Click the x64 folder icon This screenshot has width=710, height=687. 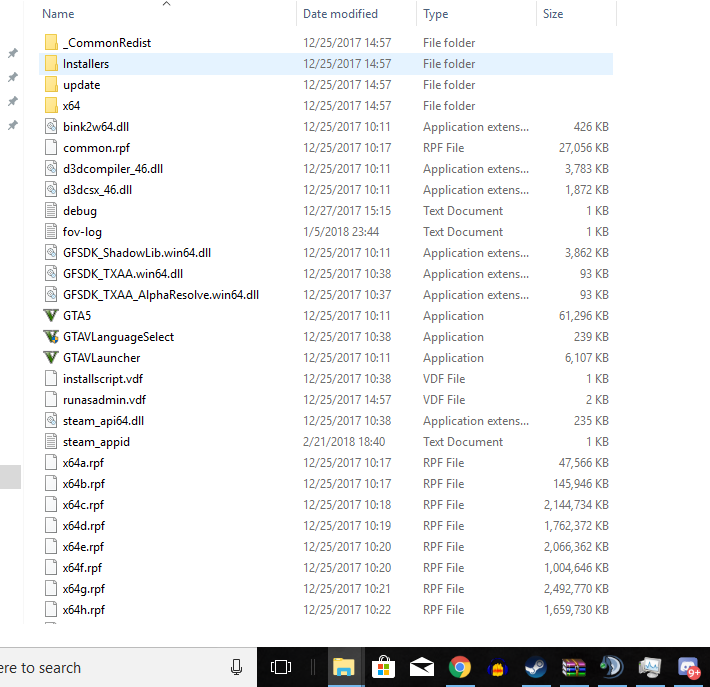[51, 106]
